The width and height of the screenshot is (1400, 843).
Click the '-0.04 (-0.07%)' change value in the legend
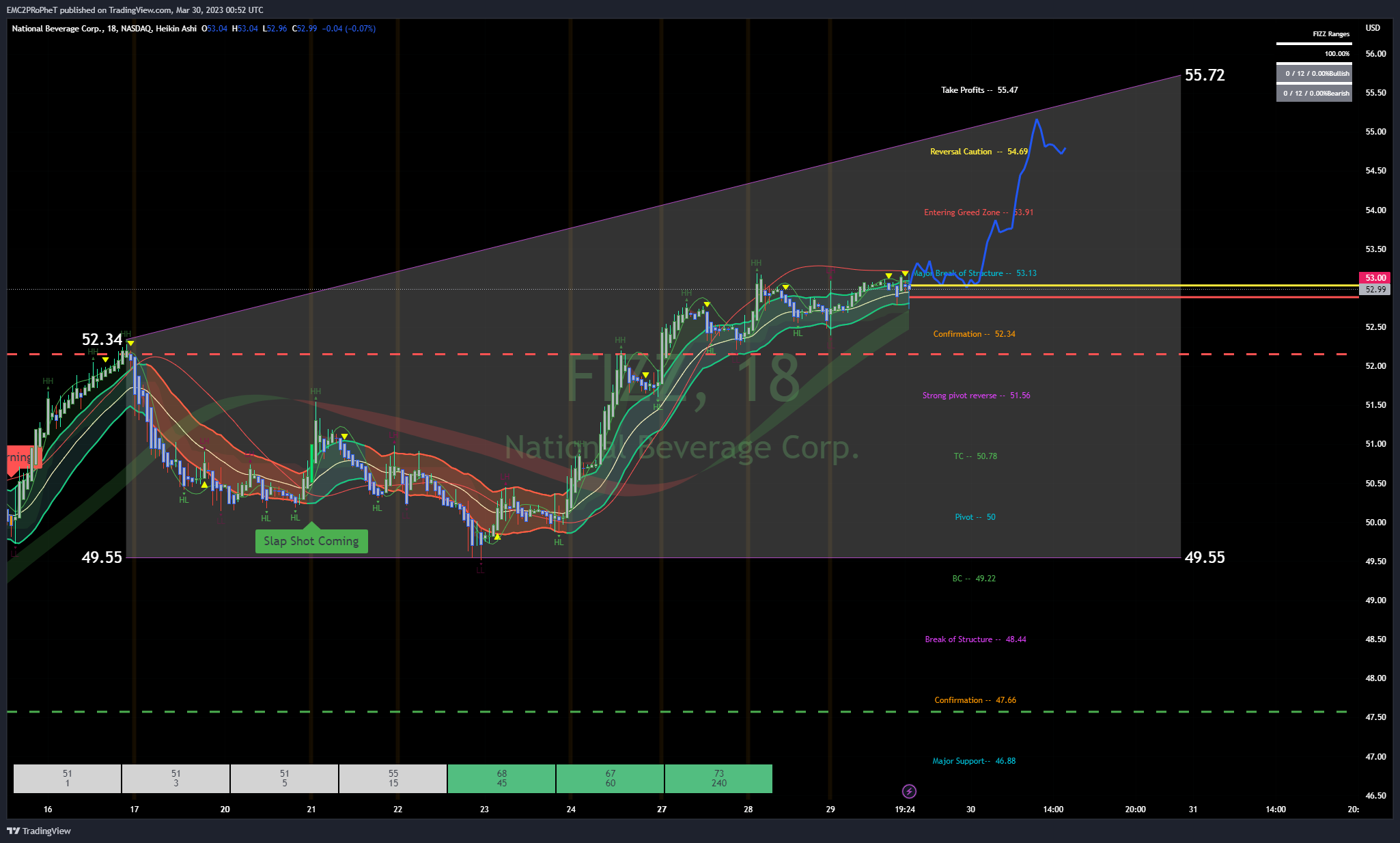click(348, 29)
